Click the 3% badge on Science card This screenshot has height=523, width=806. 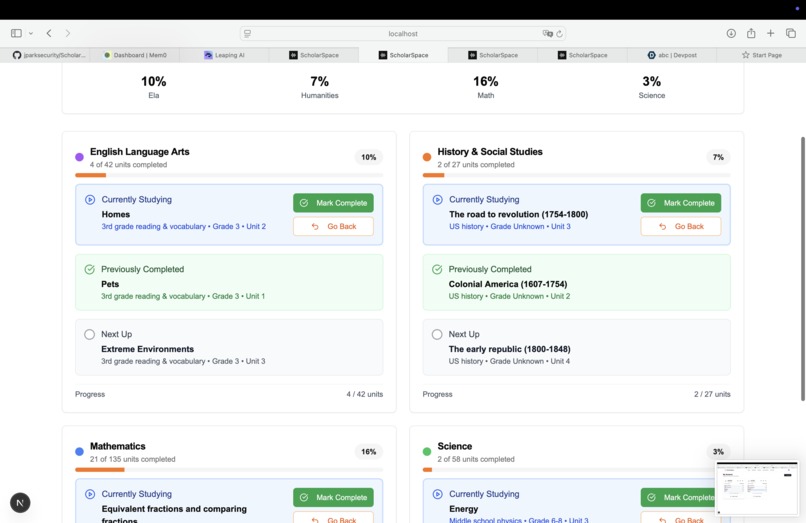pos(718,452)
